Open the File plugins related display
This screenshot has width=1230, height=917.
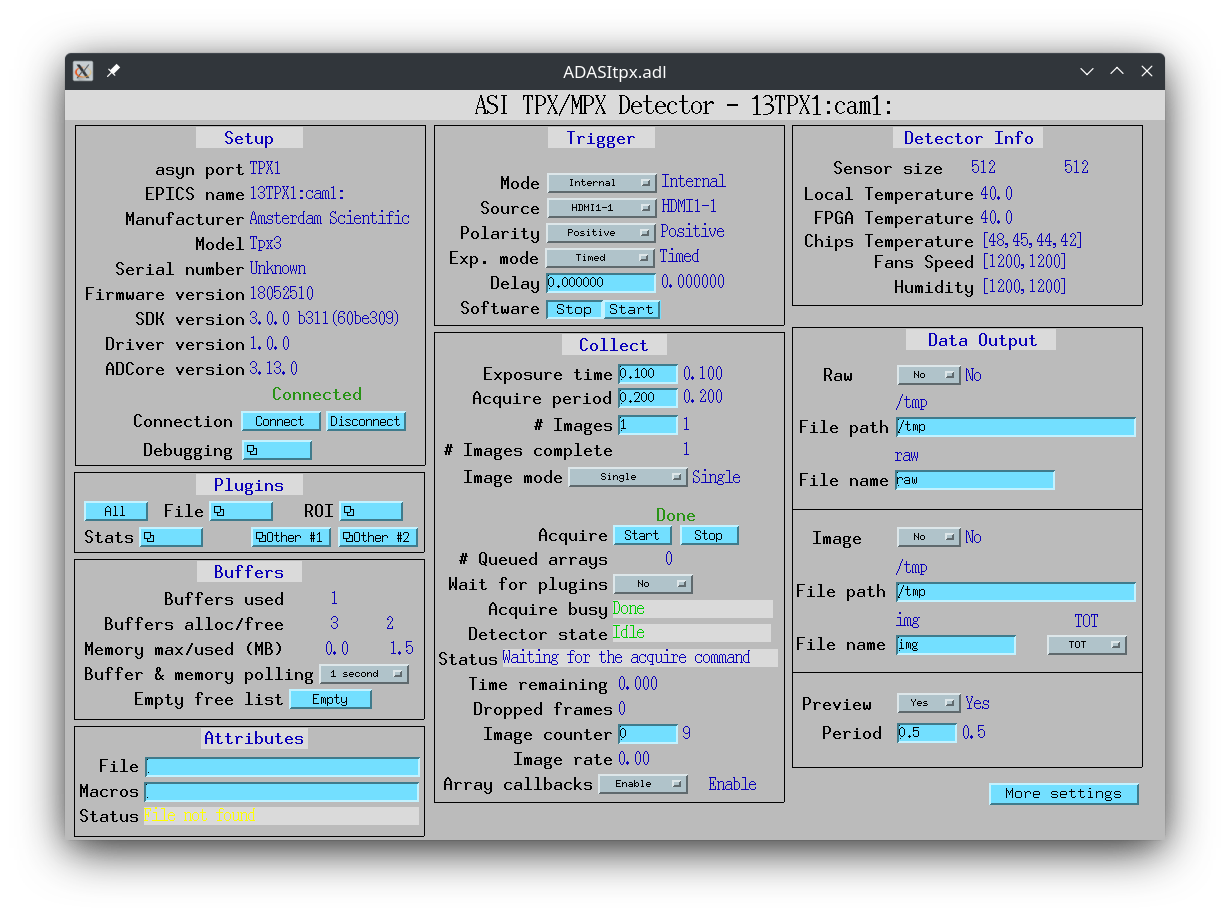tap(241, 511)
